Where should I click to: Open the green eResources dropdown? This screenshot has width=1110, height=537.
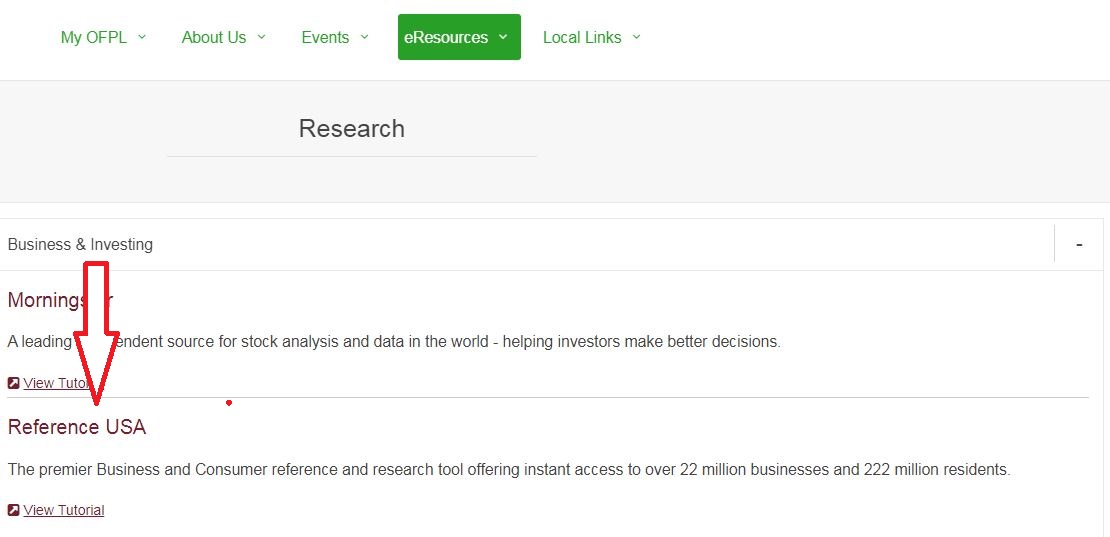447,37
